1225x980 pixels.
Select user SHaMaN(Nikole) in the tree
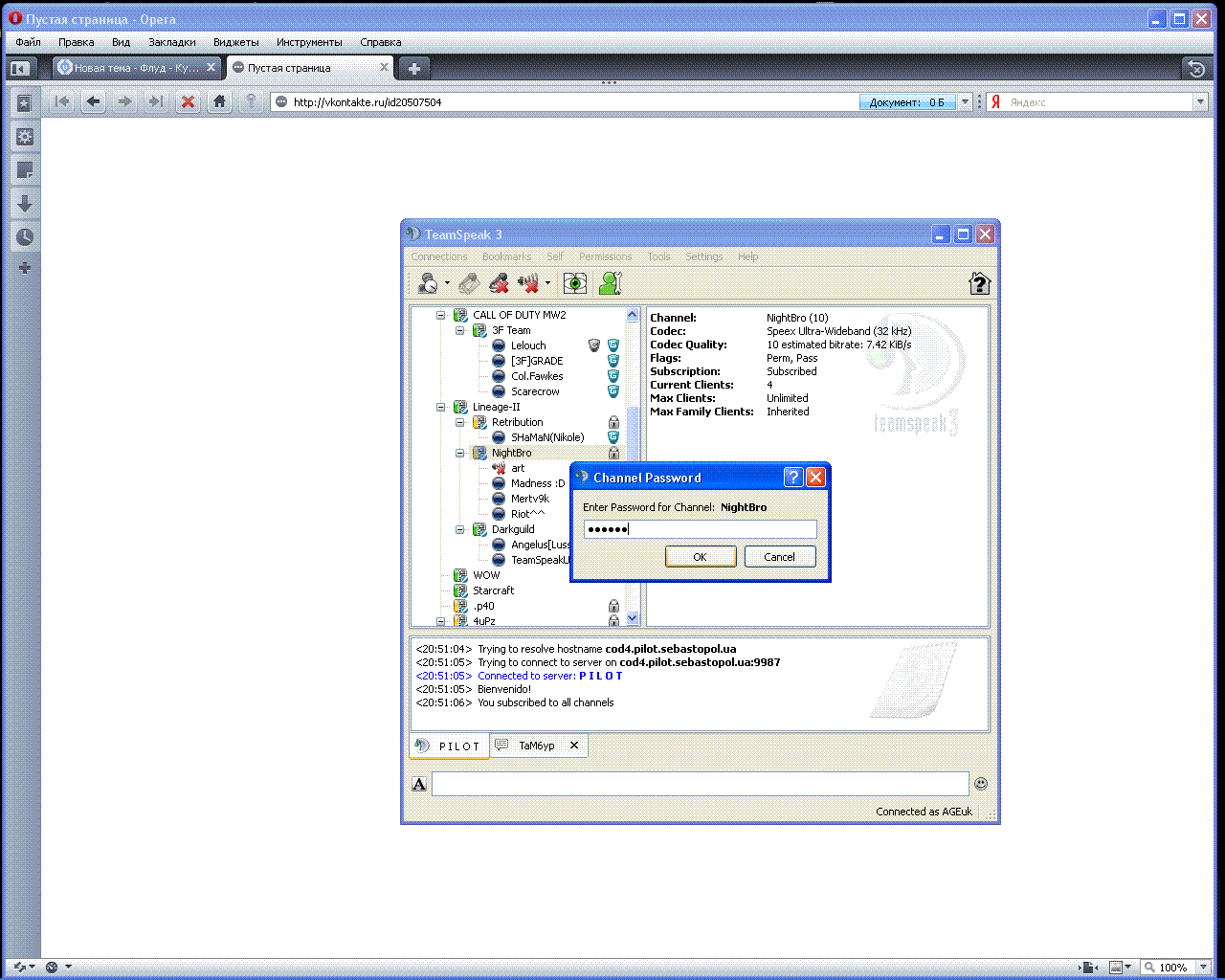(x=547, y=437)
